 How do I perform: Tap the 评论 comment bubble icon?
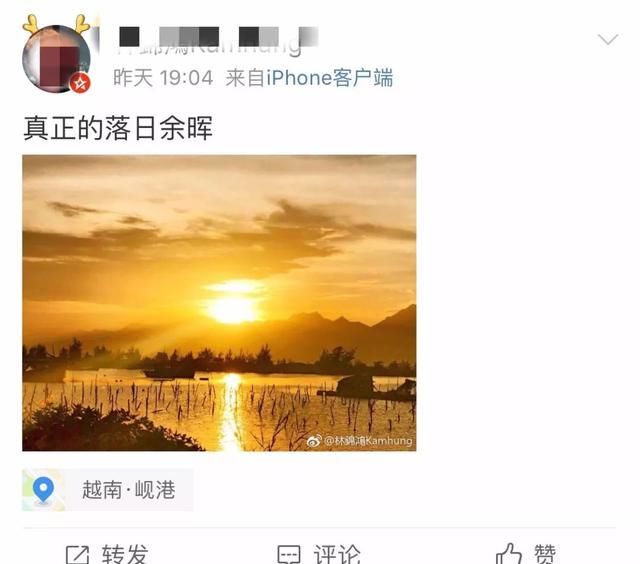pos(289,555)
